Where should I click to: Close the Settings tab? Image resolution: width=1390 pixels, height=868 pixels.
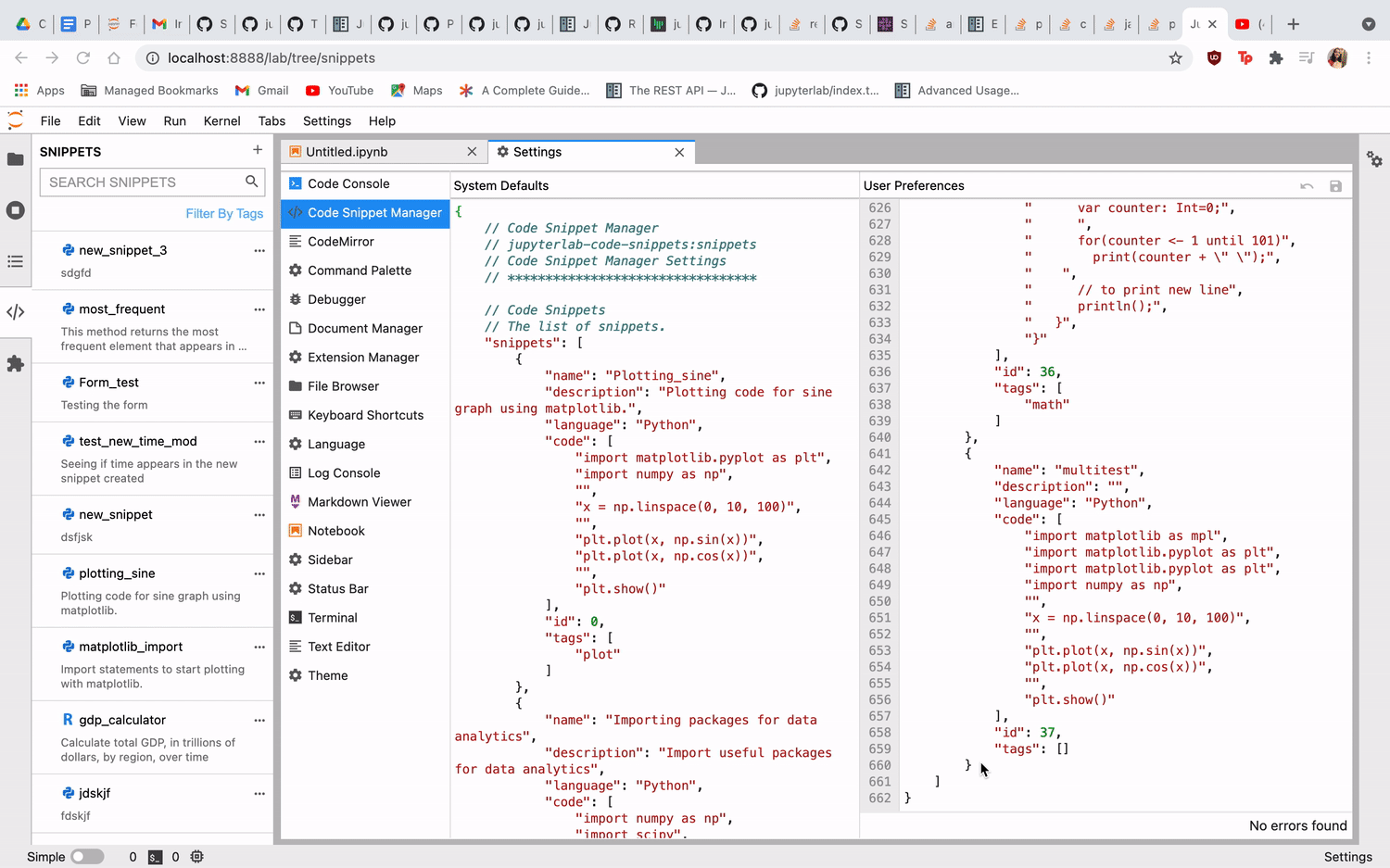(x=679, y=152)
